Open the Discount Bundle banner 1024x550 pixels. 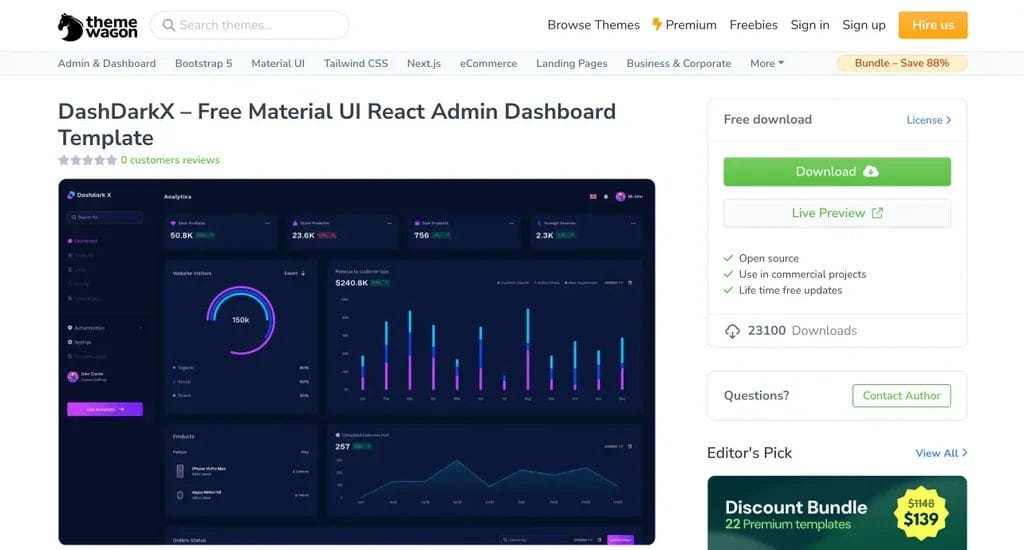pos(837,513)
